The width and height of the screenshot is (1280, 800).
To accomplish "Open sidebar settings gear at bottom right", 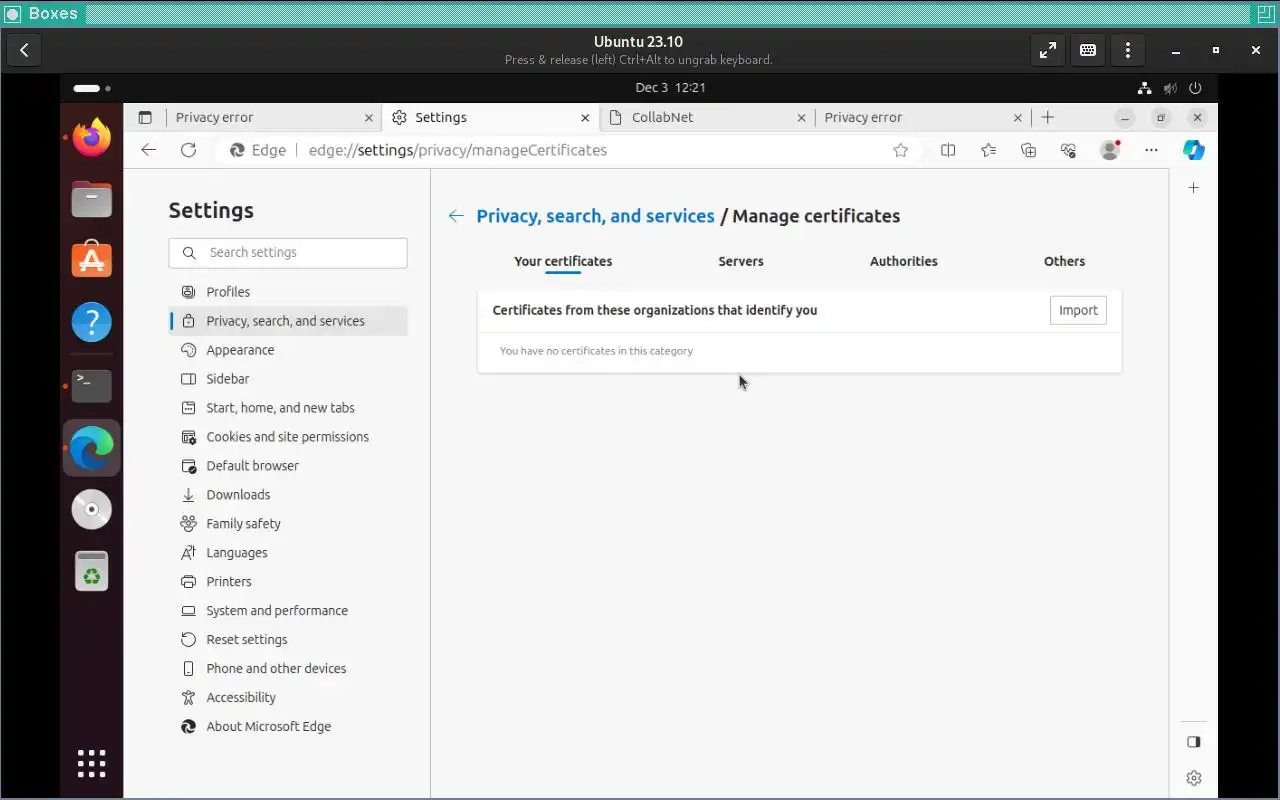I will tap(1193, 778).
